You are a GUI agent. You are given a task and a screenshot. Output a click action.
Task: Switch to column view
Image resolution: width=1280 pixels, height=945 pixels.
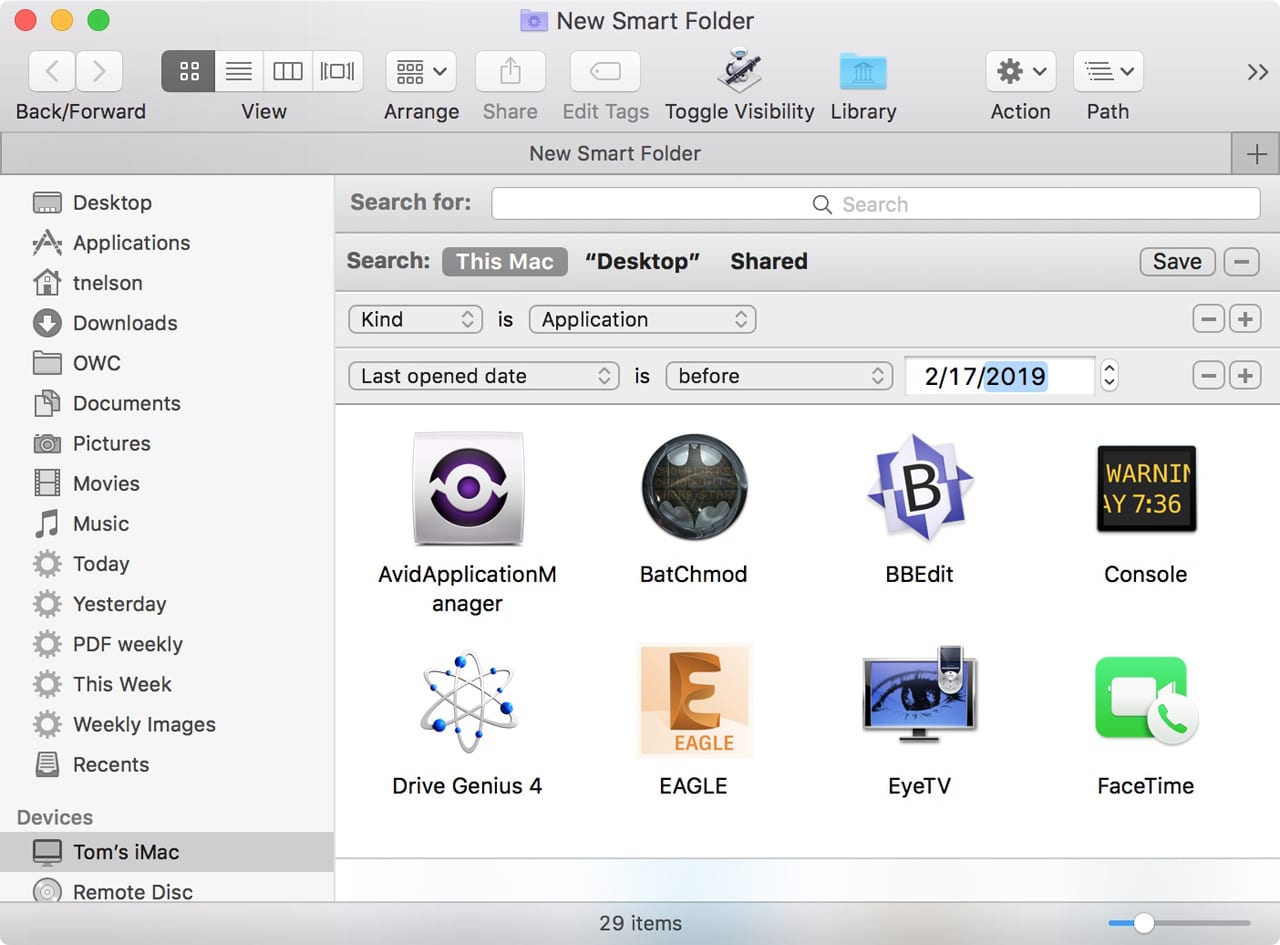[x=288, y=72]
